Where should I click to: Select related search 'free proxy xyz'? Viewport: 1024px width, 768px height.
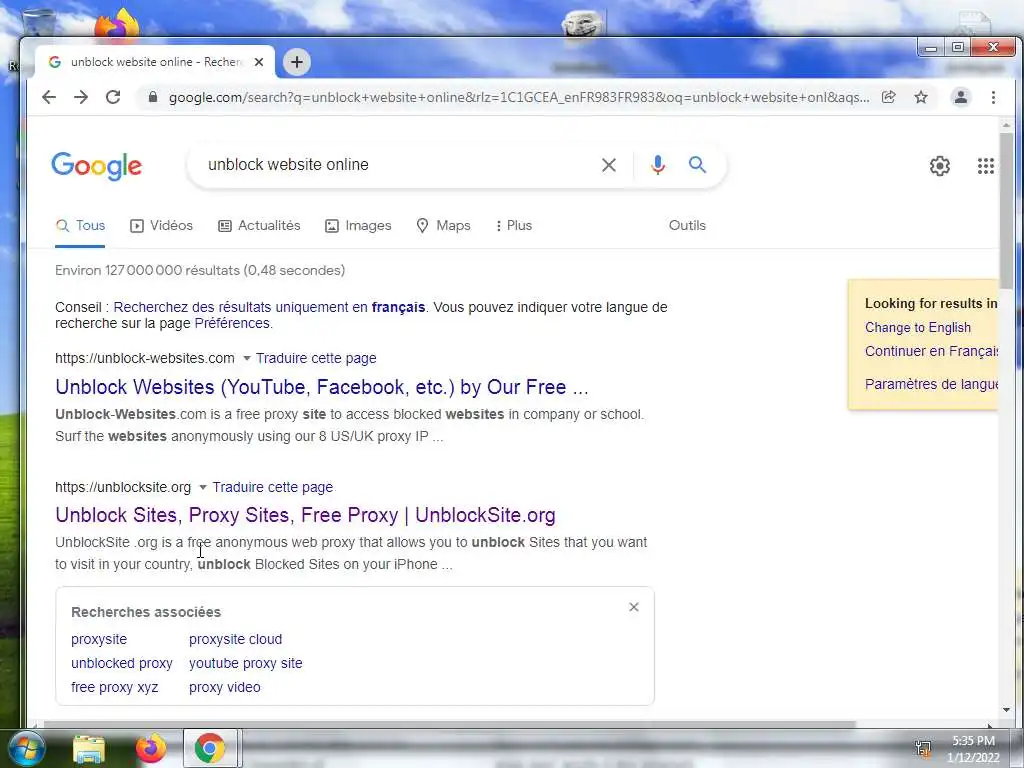(115, 687)
